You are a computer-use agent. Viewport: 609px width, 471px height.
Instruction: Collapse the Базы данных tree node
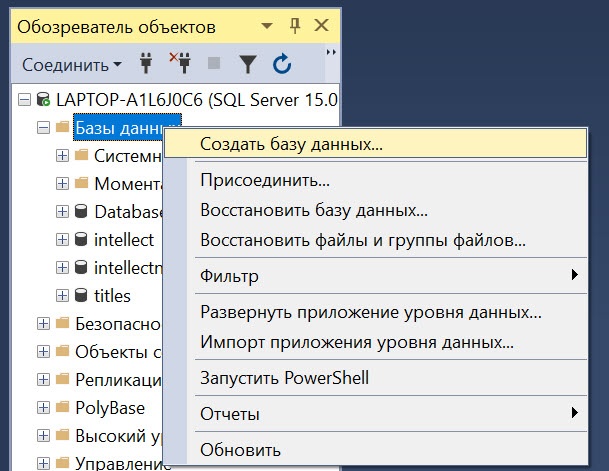click(43, 128)
